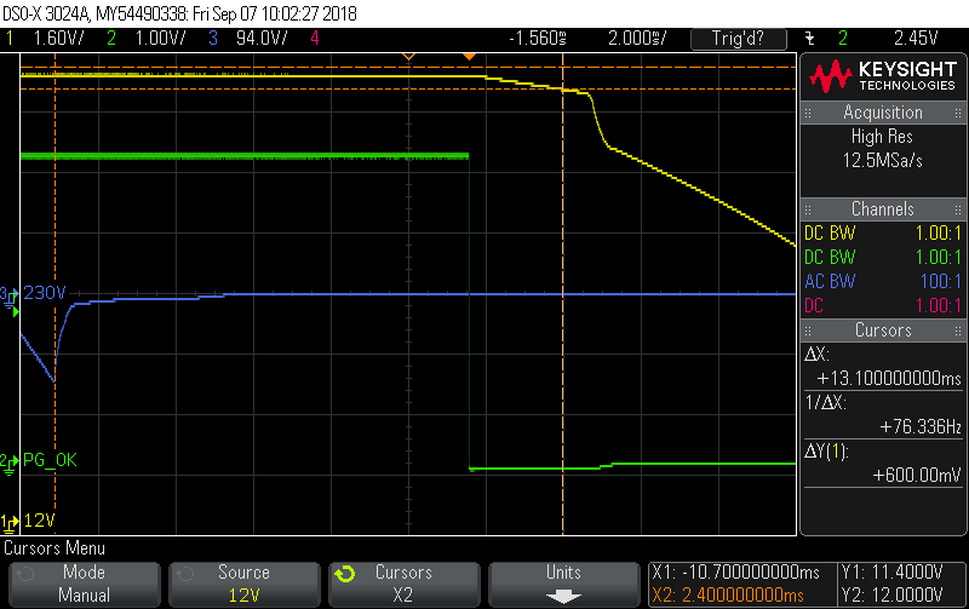Click channel 4 magenta DC 1.00:1 row
The image size is (969, 609).
click(x=882, y=305)
